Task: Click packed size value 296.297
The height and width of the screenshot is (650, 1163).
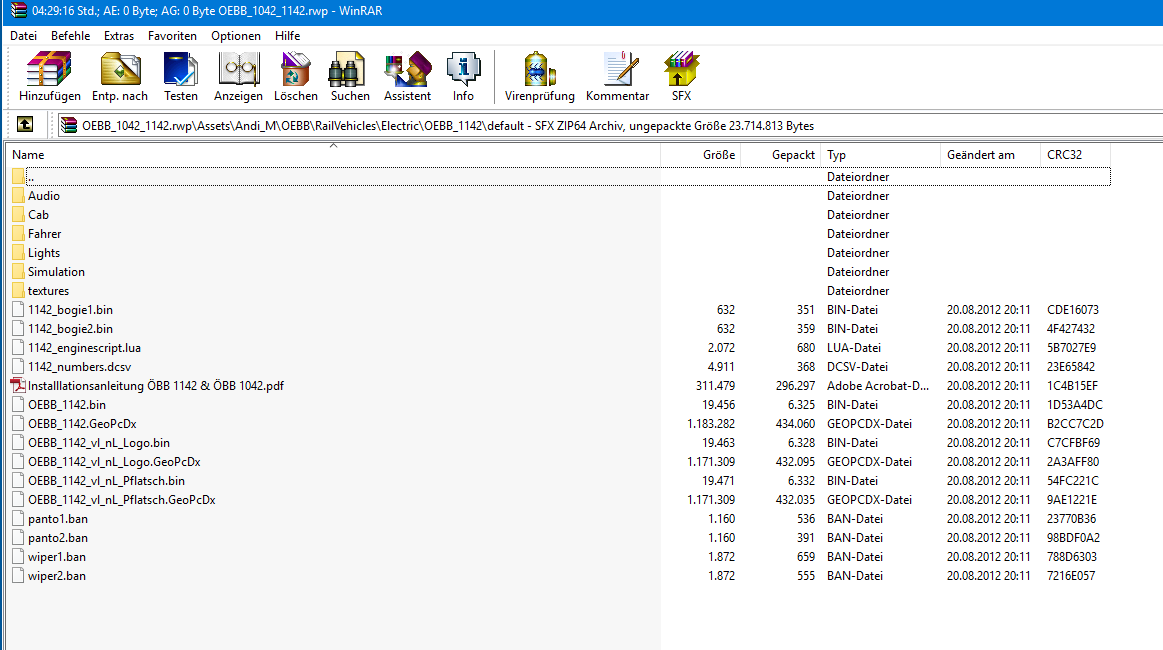Action: click(795, 386)
